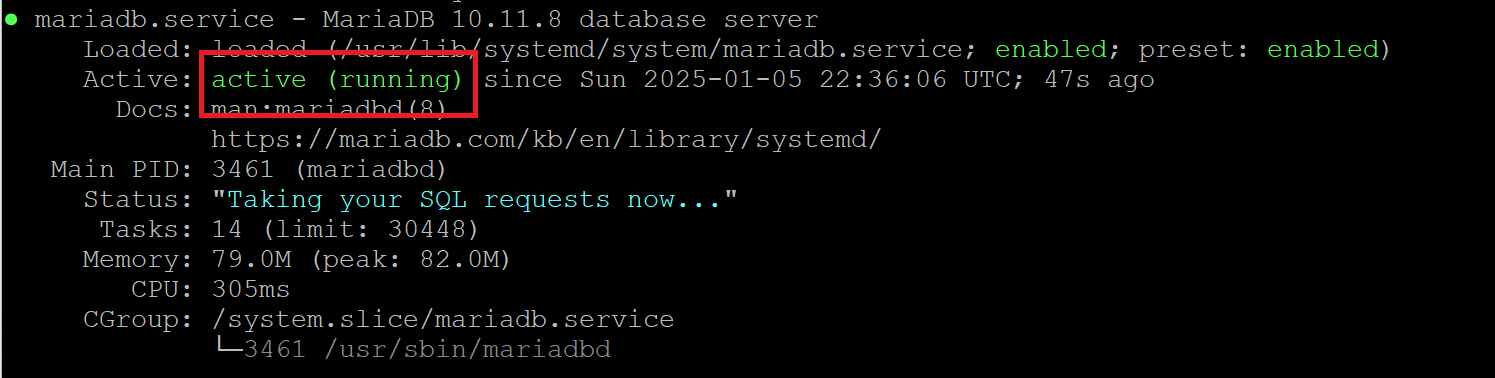Click the peak: 82.0M memory text
The image size is (1495, 378).
[410, 260]
